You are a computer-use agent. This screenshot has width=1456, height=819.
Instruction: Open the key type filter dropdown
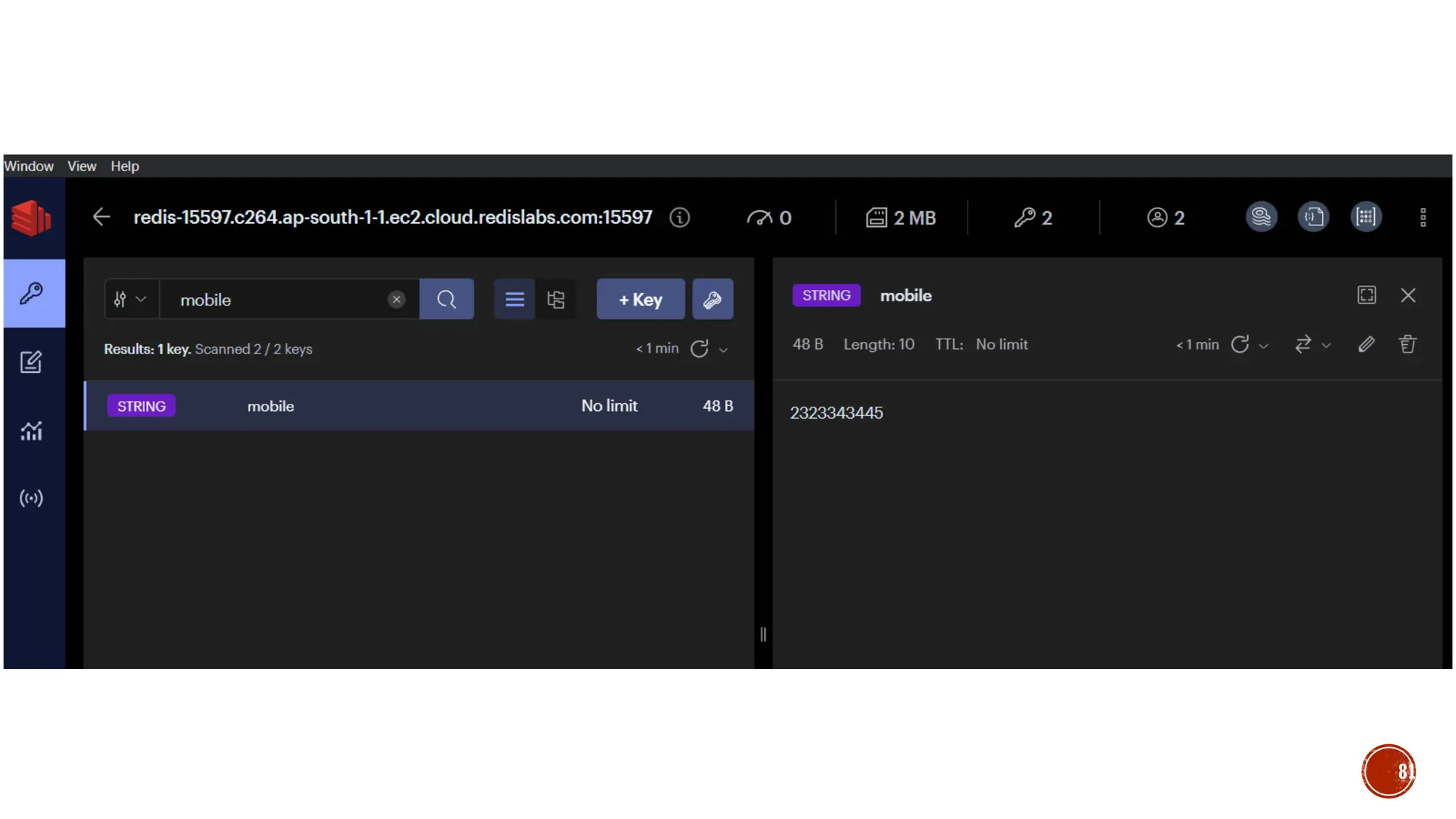click(x=131, y=299)
